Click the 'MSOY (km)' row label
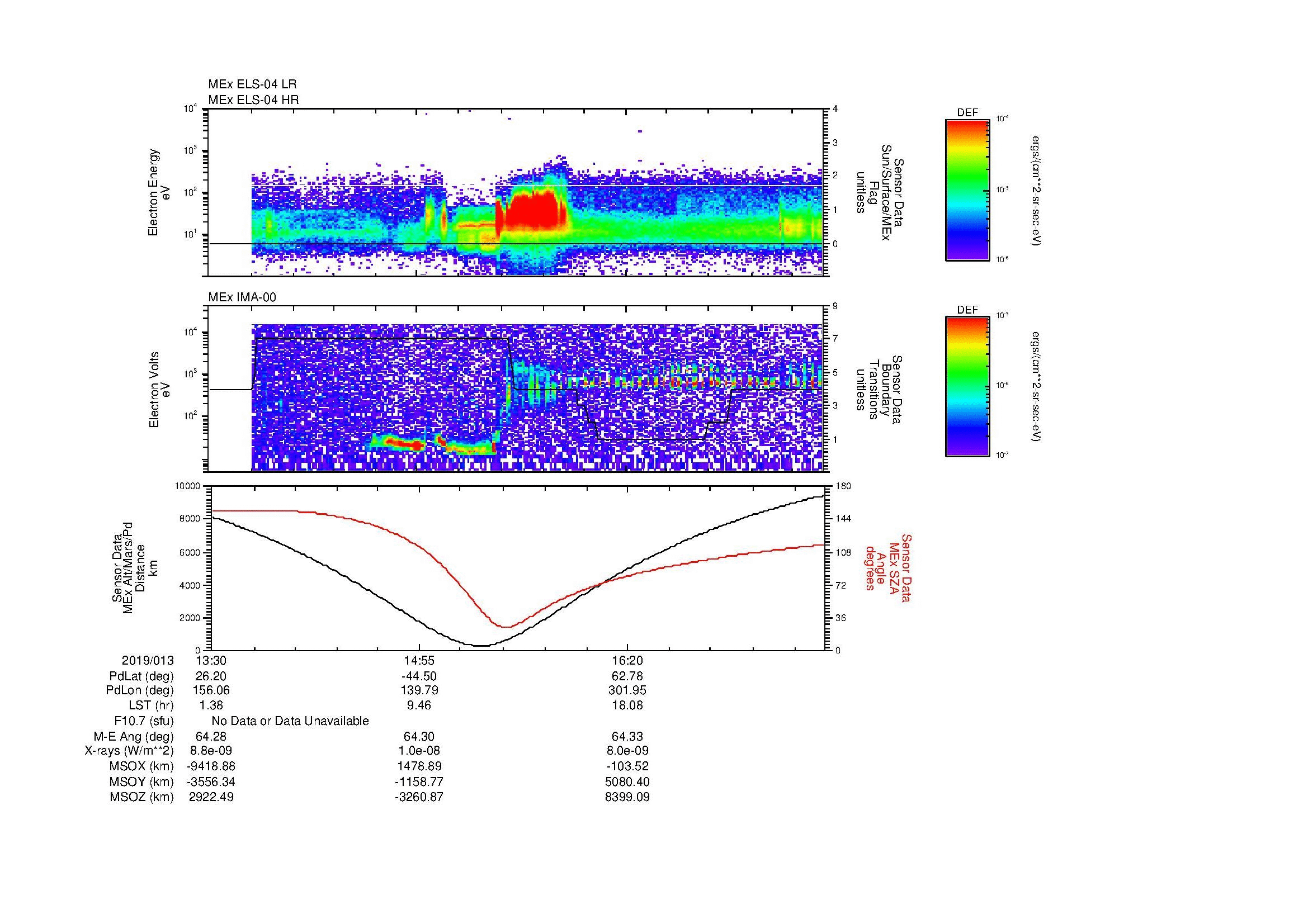This screenshot has height=924, width=1308. [141, 781]
